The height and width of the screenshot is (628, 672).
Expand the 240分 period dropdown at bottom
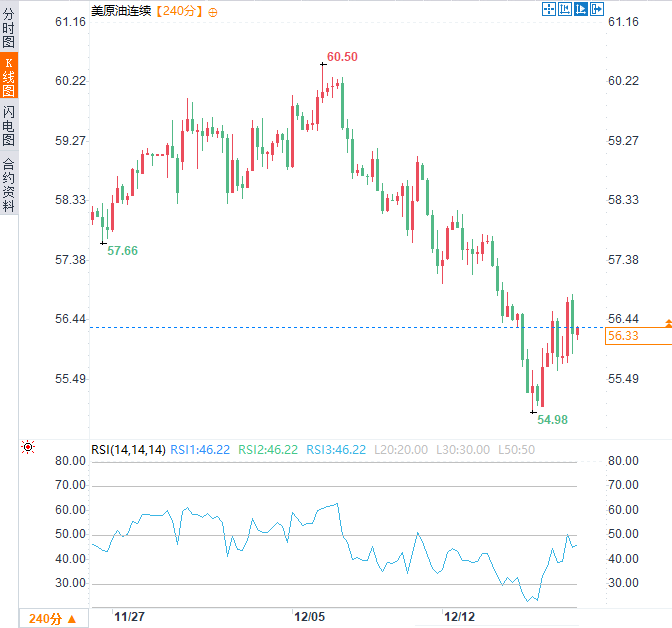tap(52, 618)
